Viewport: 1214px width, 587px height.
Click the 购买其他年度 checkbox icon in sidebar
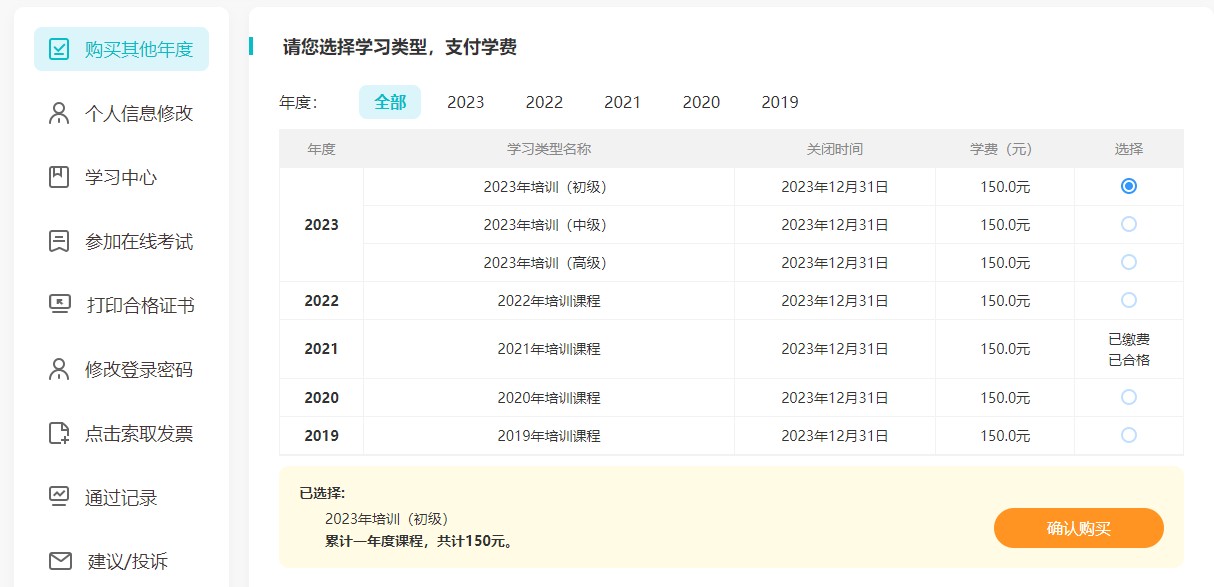pos(59,49)
